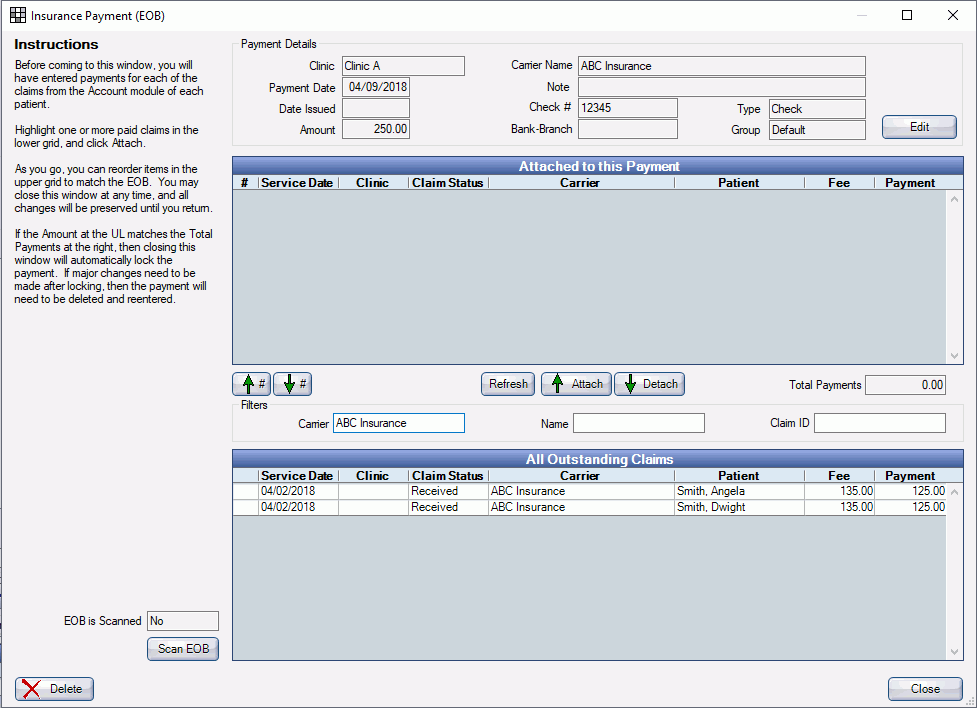The image size is (977, 708).
Task: Click the Scan EOB button
Action: click(183, 649)
